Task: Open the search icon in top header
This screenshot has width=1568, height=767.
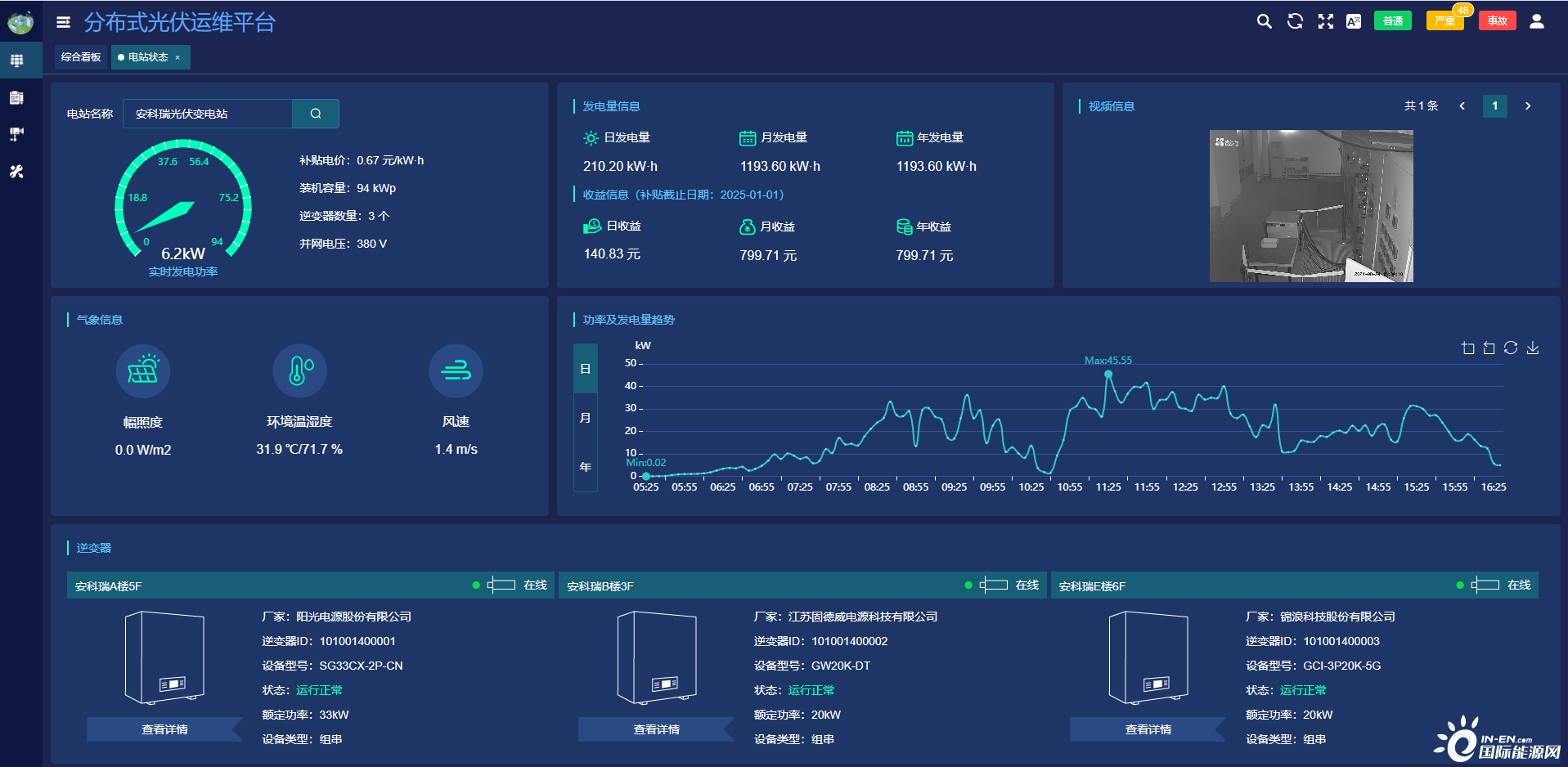Action: 1264,21
